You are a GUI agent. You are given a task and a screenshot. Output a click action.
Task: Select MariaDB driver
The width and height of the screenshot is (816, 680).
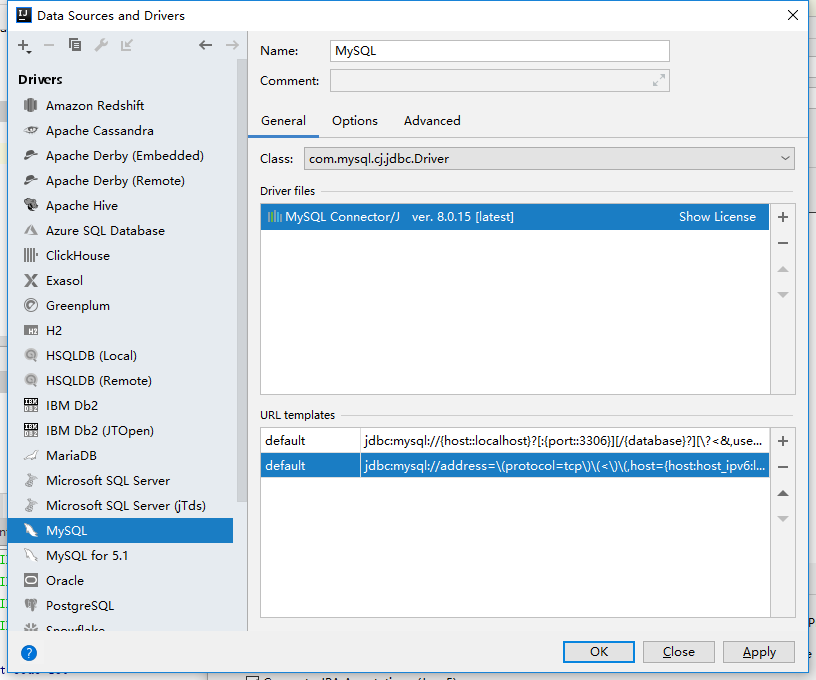pos(121,455)
